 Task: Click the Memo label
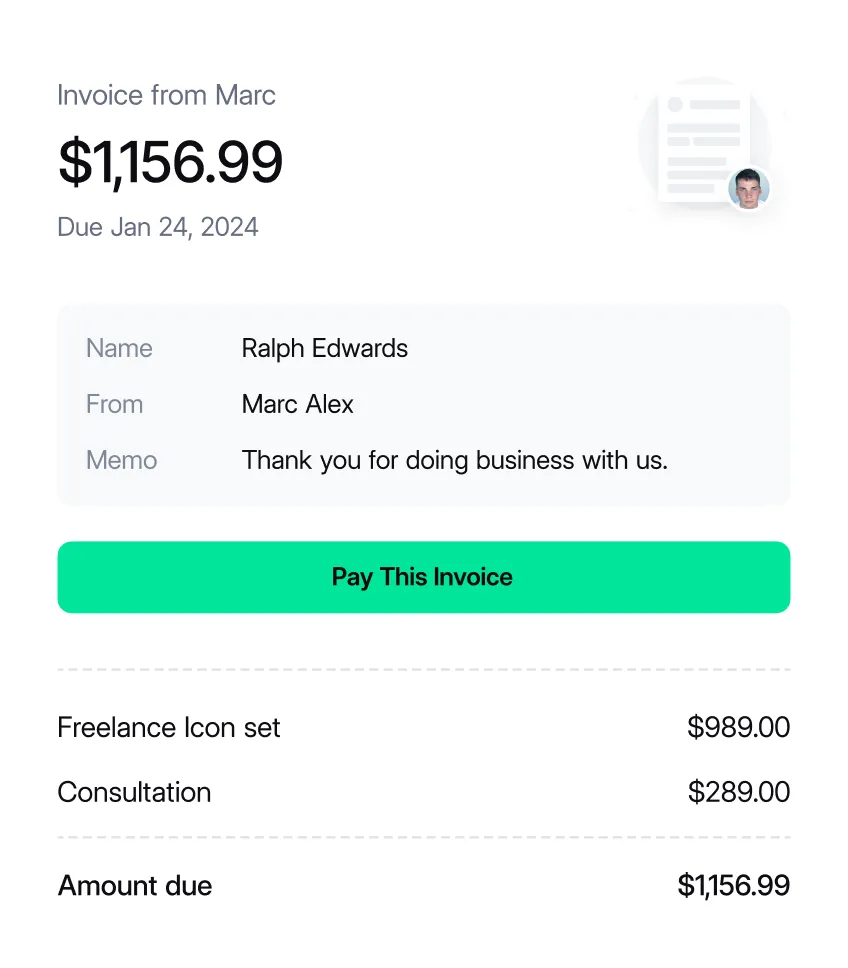coord(121,460)
